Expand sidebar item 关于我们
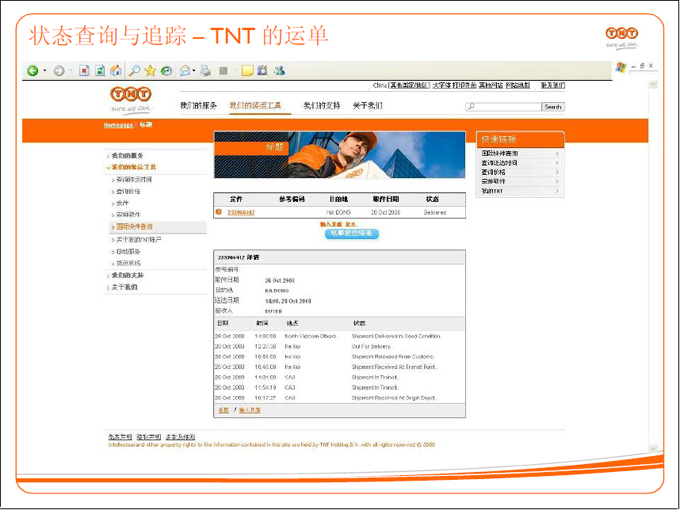Screen dimensions: 680x510 click(x=124, y=287)
